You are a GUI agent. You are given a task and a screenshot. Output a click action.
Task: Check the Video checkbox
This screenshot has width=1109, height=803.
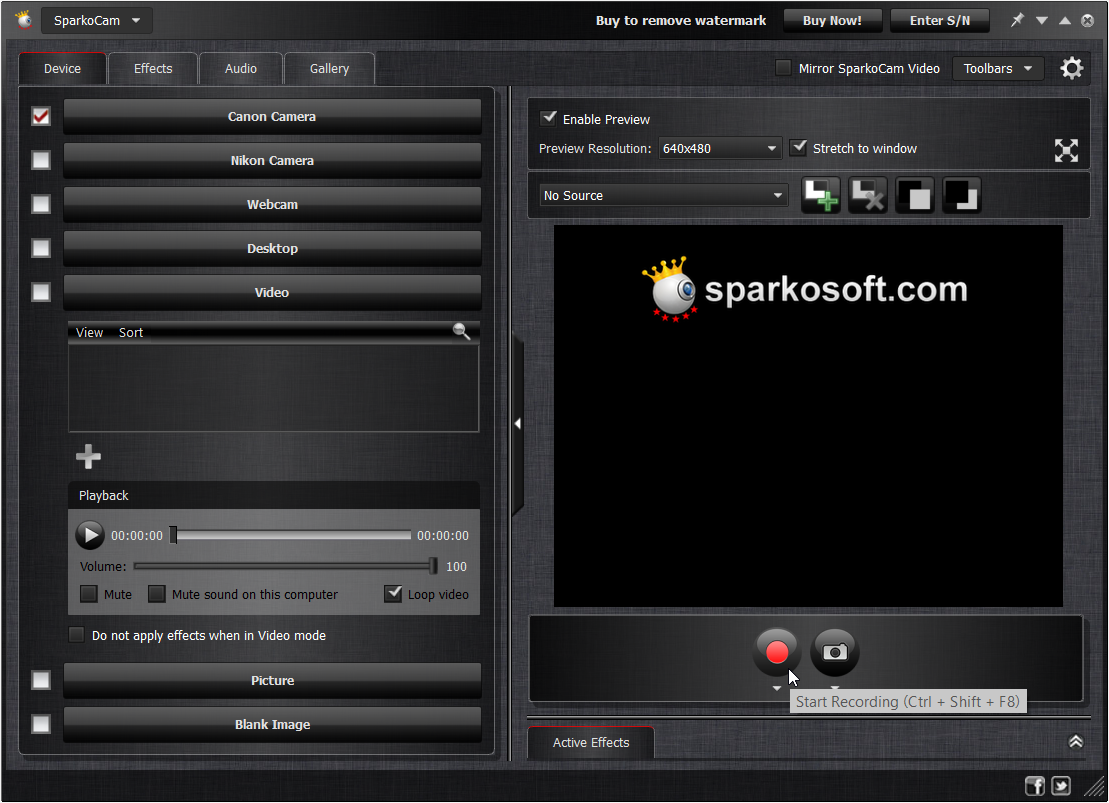pyautogui.click(x=41, y=291)
